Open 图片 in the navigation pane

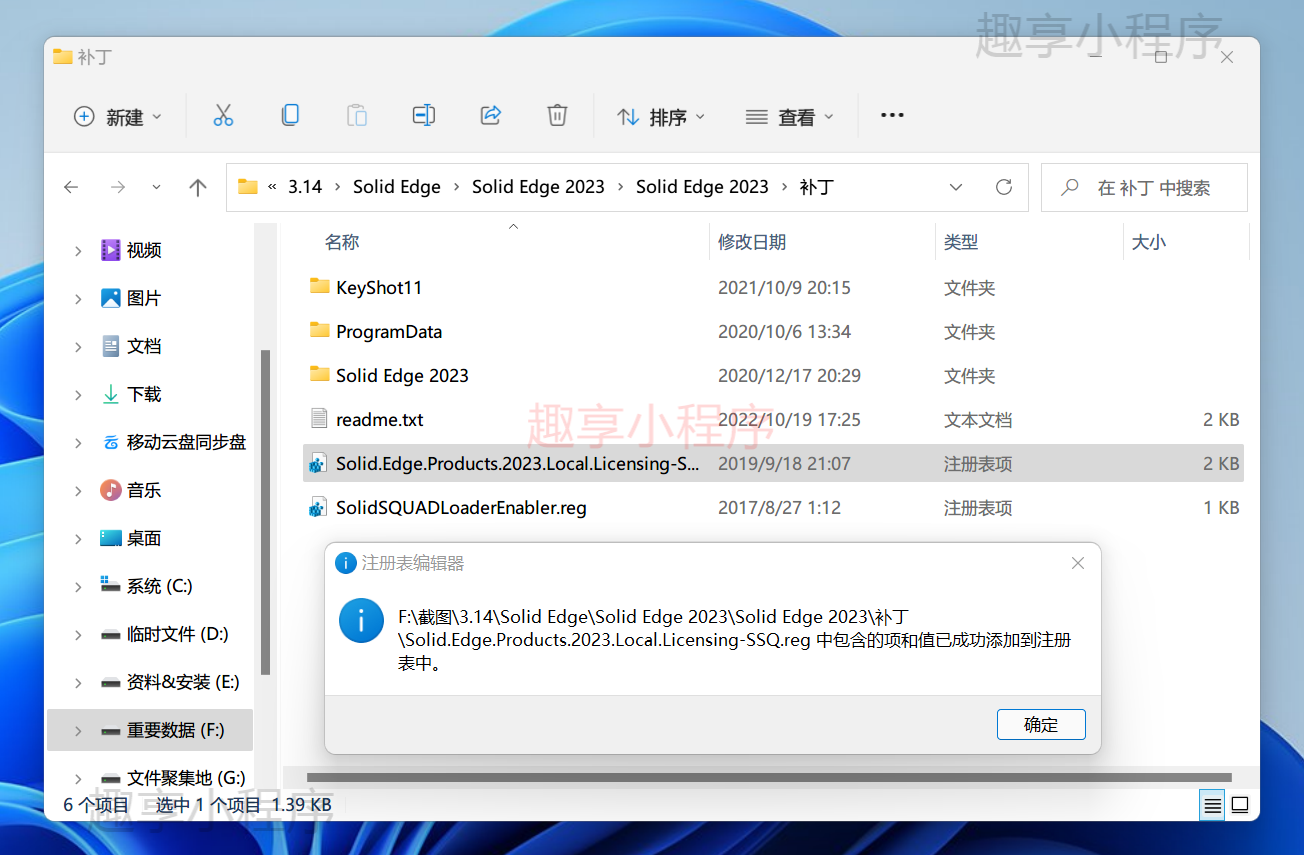point(144,298)
